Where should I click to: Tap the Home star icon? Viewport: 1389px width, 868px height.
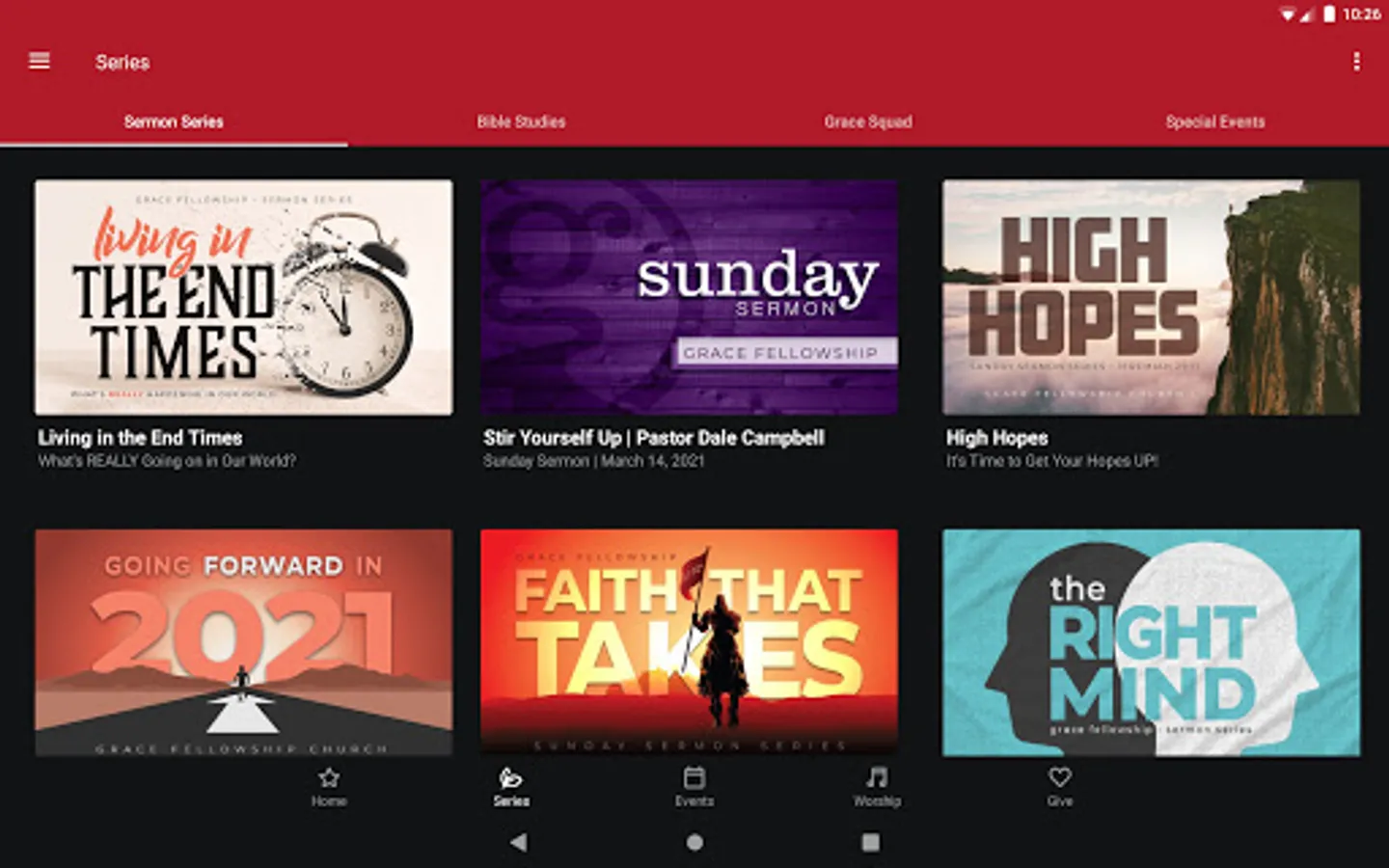pyautogui.click(x=329, y=777)
